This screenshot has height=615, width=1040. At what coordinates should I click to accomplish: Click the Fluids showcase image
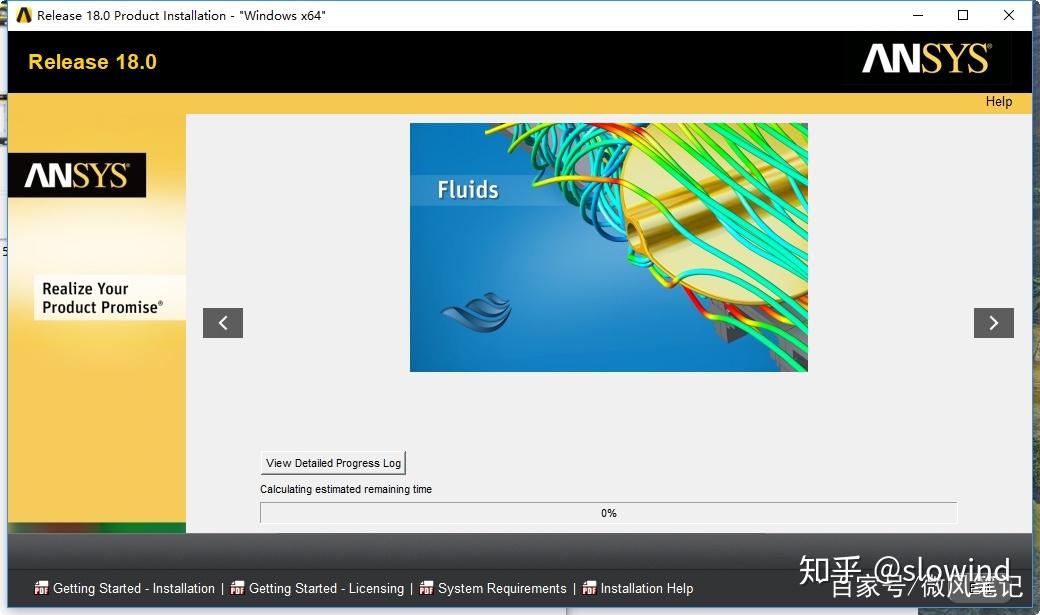(608, 247)
